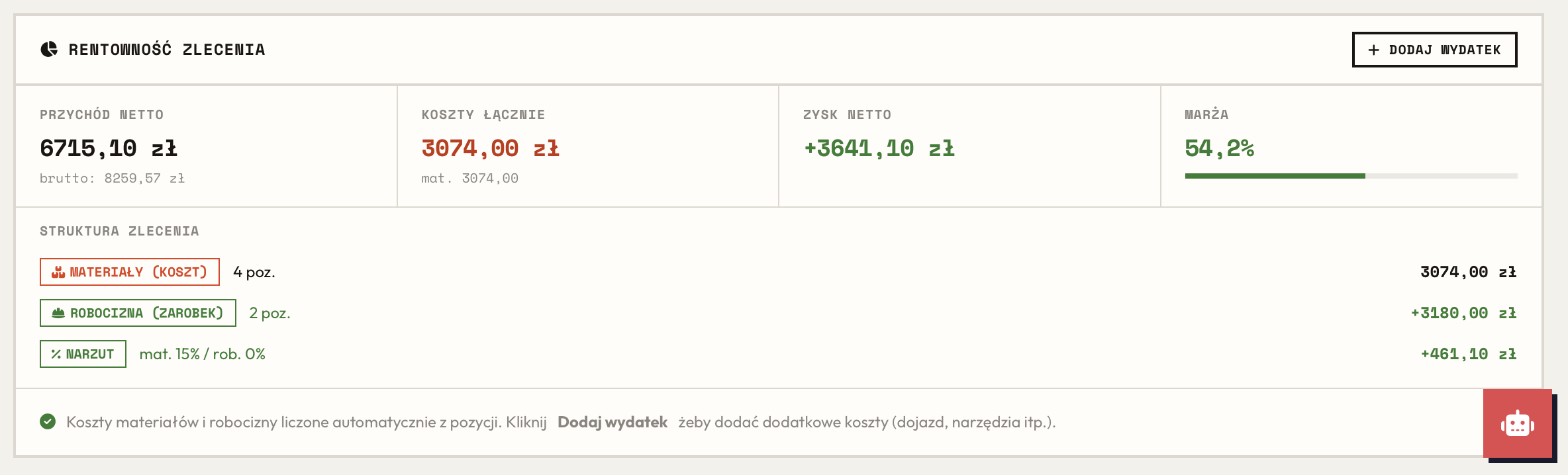1568x475 pixels.
Task: Click the pie chart profitability icon
Action: pyautogui.click(x=49, y=50)
